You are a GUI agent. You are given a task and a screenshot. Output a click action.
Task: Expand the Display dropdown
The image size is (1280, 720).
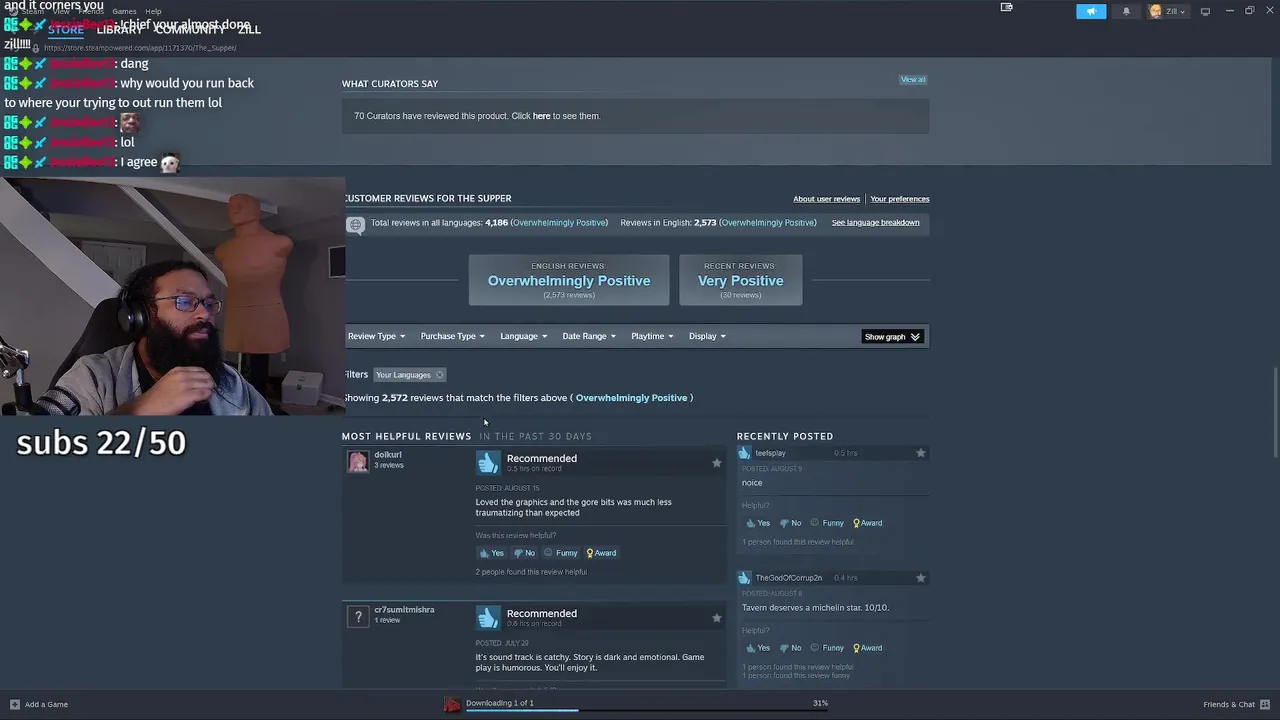tap(707, 336)
